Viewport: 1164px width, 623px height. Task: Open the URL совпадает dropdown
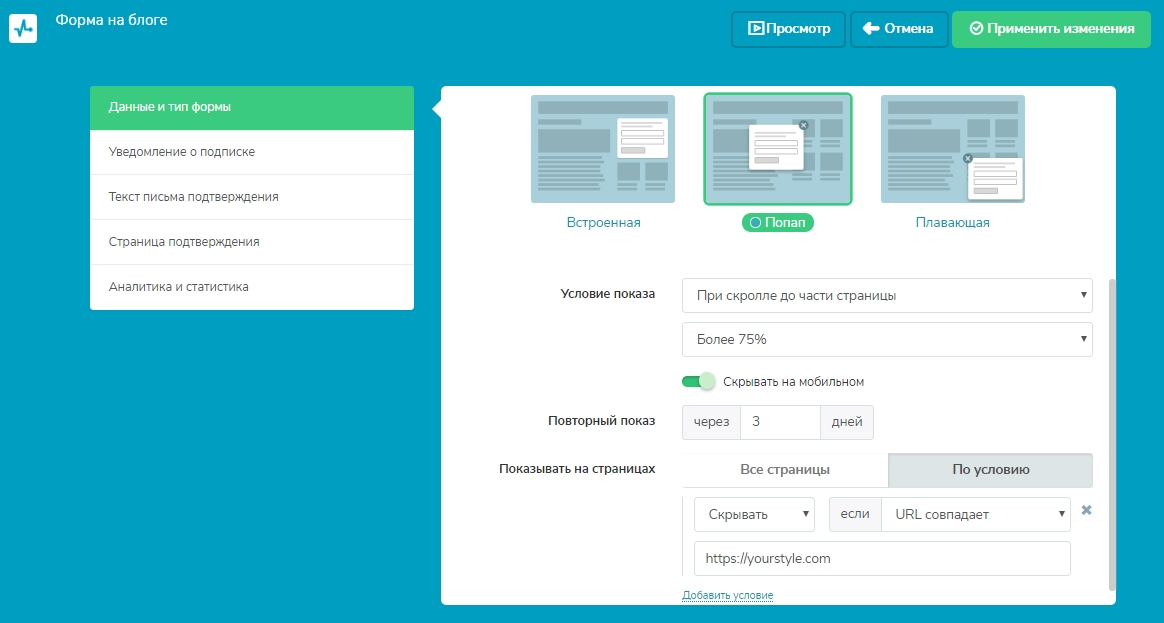click(x=975, y=514)
